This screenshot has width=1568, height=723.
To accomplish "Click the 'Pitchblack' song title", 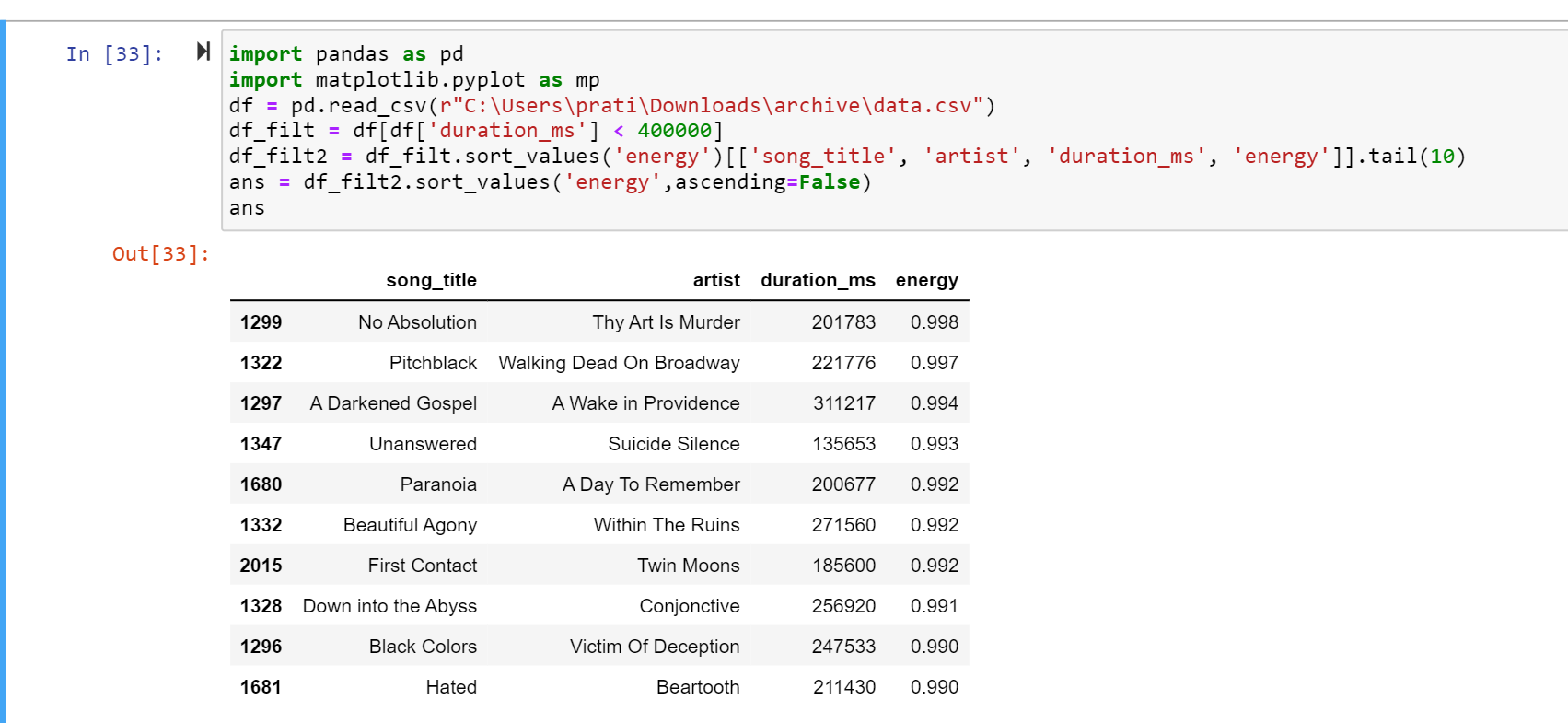I will point(433,363).
